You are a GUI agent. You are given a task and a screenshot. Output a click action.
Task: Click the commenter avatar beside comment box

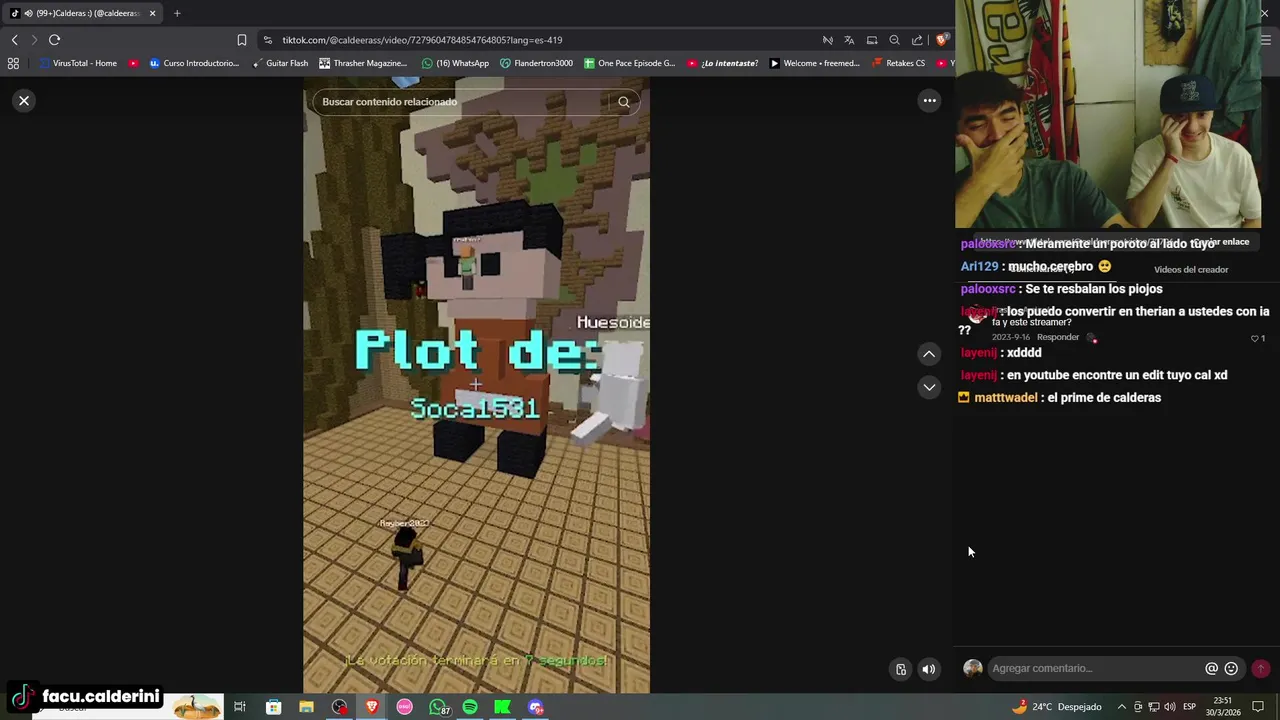pos(972,668)
